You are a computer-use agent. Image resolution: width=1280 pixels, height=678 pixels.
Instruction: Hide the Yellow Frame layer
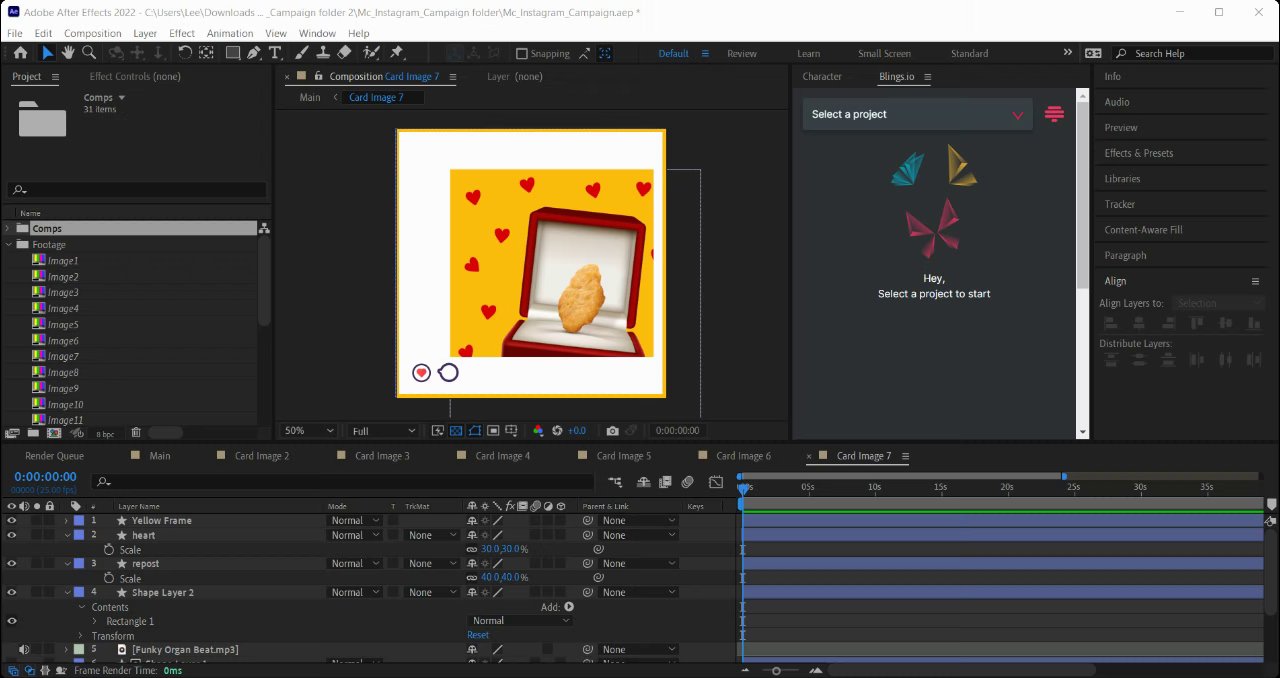tap(12, 521)
